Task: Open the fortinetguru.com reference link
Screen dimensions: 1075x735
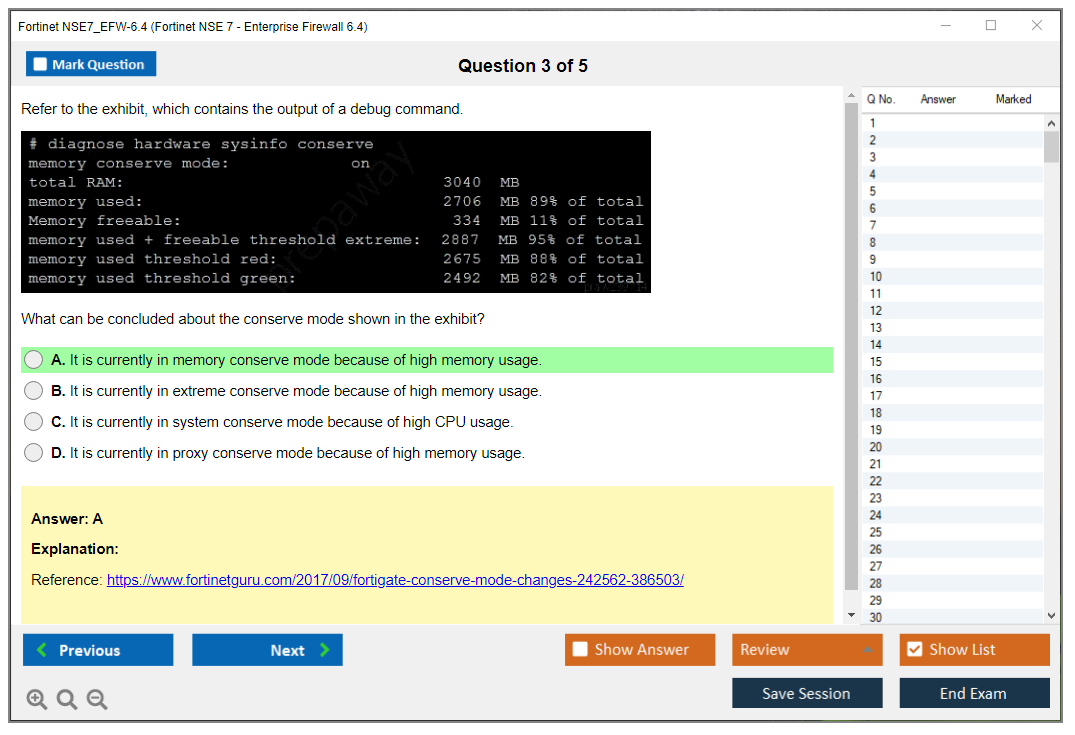Action: (395, 580)
